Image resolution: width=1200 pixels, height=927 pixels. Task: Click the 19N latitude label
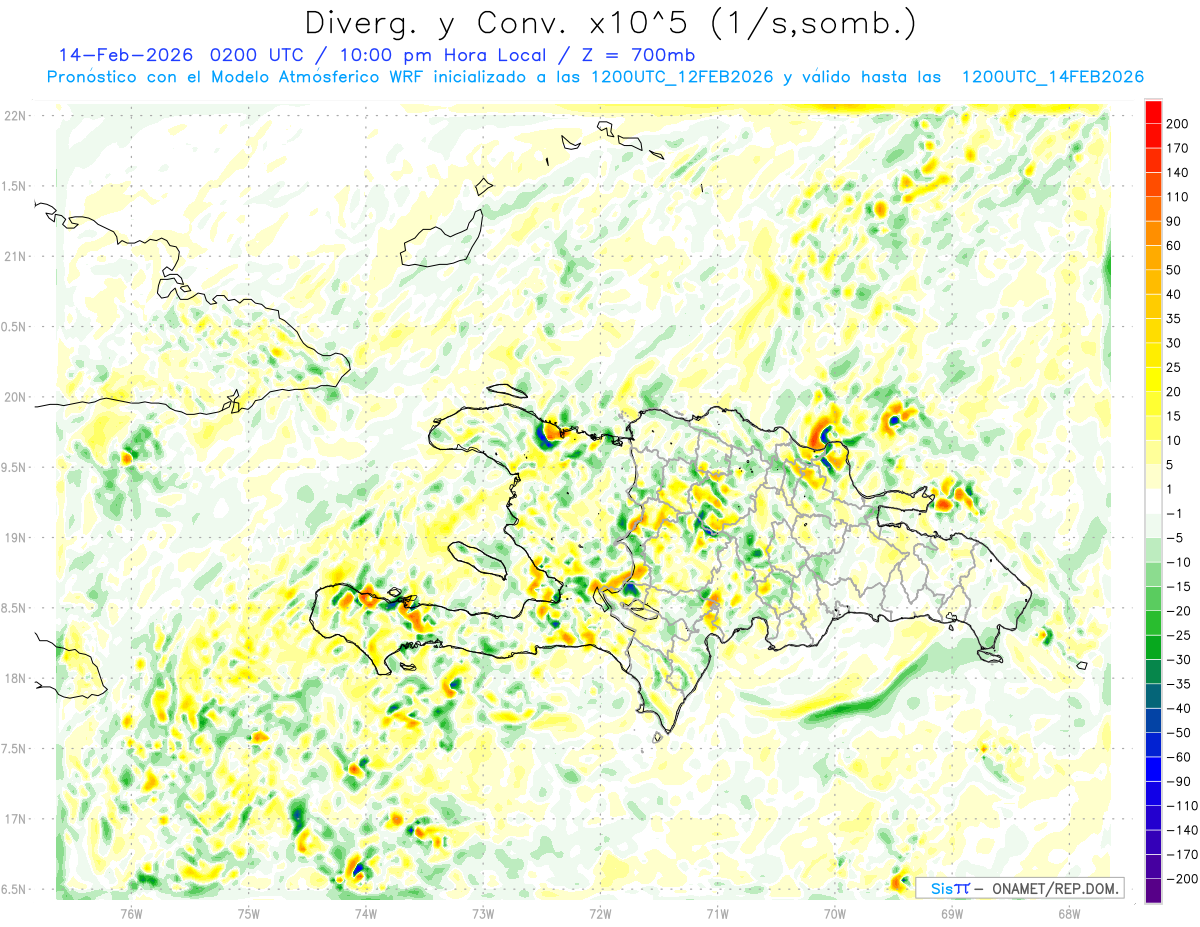pos(14,538)
